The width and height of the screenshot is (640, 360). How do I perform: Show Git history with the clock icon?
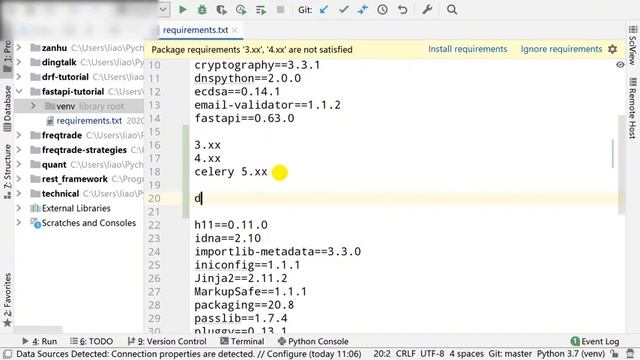tap(382, 9)
